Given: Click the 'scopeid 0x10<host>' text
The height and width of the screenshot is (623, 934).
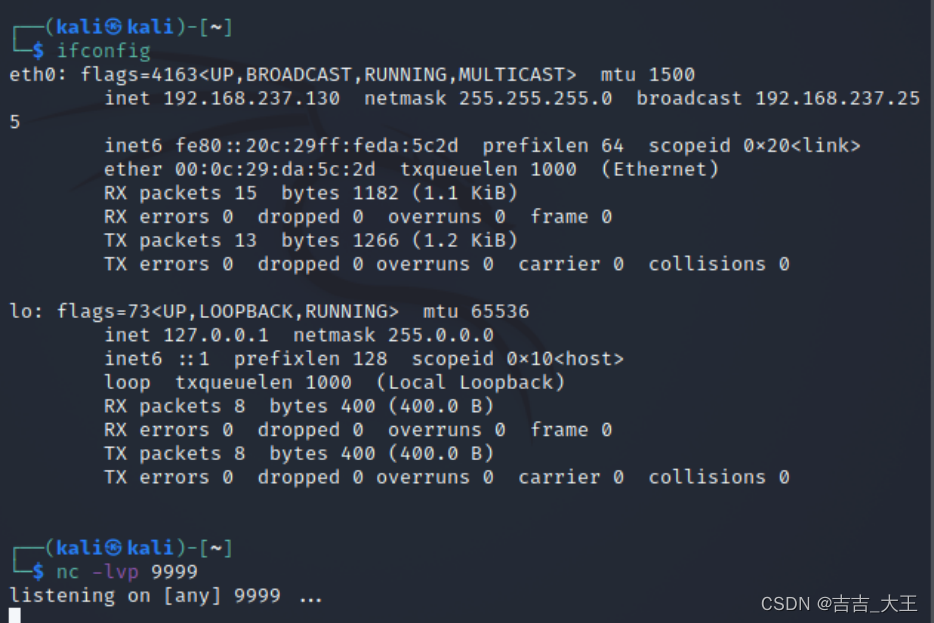Looking at the screenshot, I should coord(517,359).
